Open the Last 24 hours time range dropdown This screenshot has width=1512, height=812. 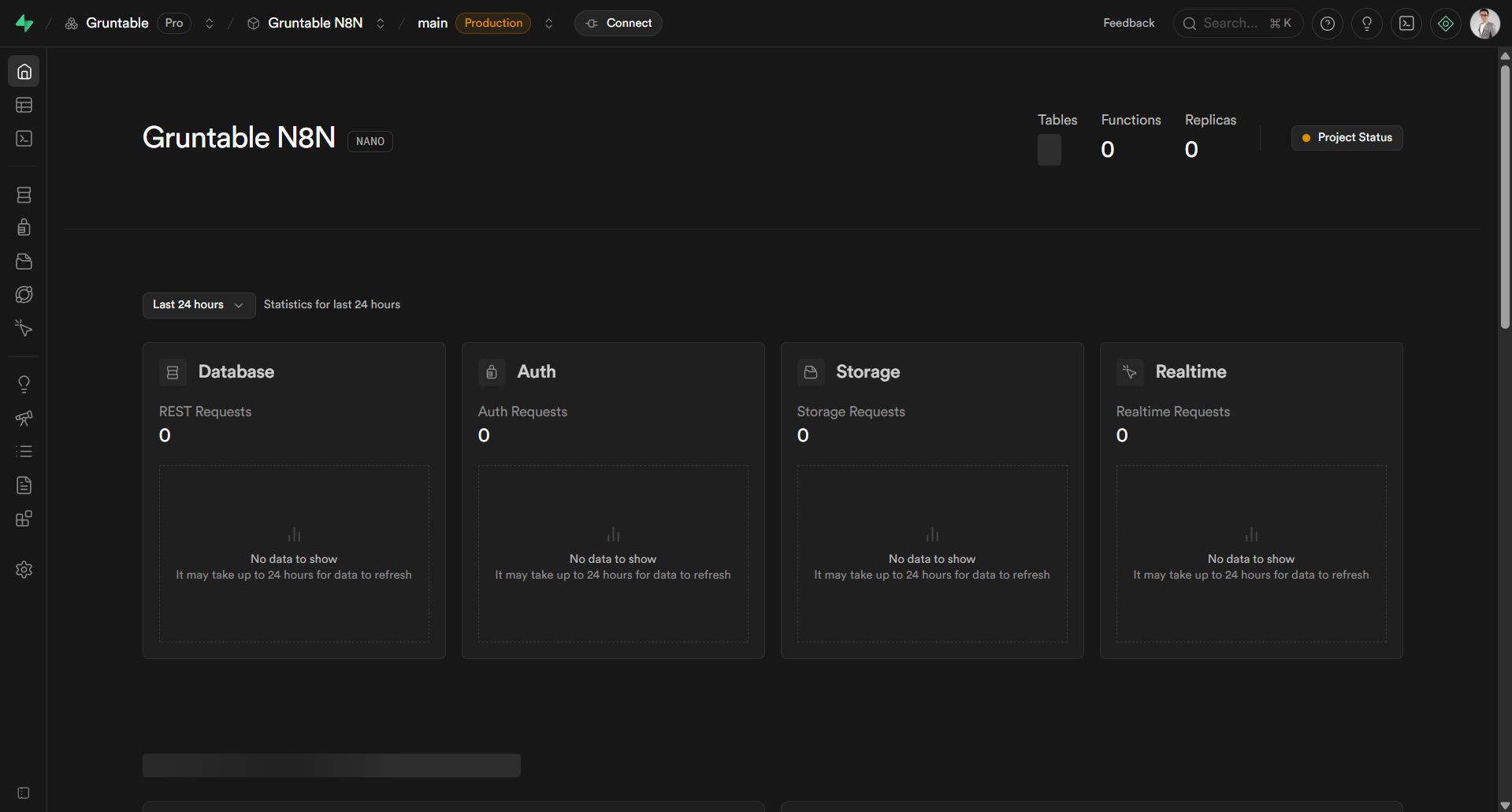coord(199,305)
